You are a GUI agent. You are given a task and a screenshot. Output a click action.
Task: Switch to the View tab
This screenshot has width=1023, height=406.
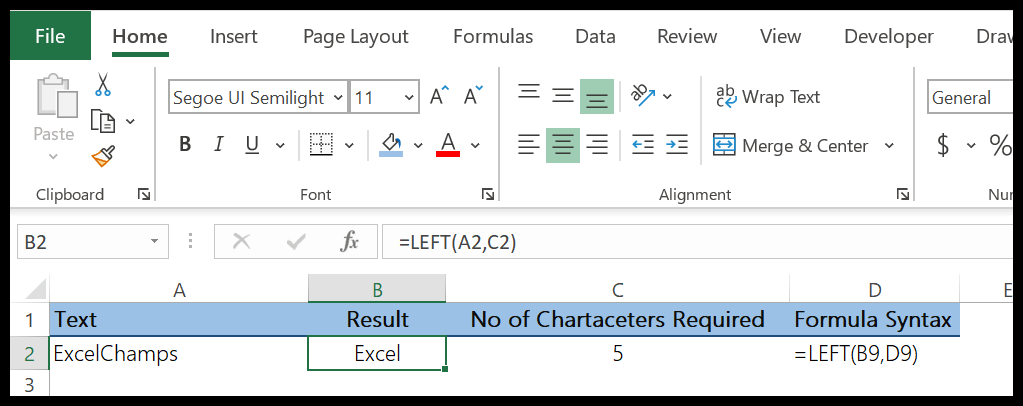(780, 36)
